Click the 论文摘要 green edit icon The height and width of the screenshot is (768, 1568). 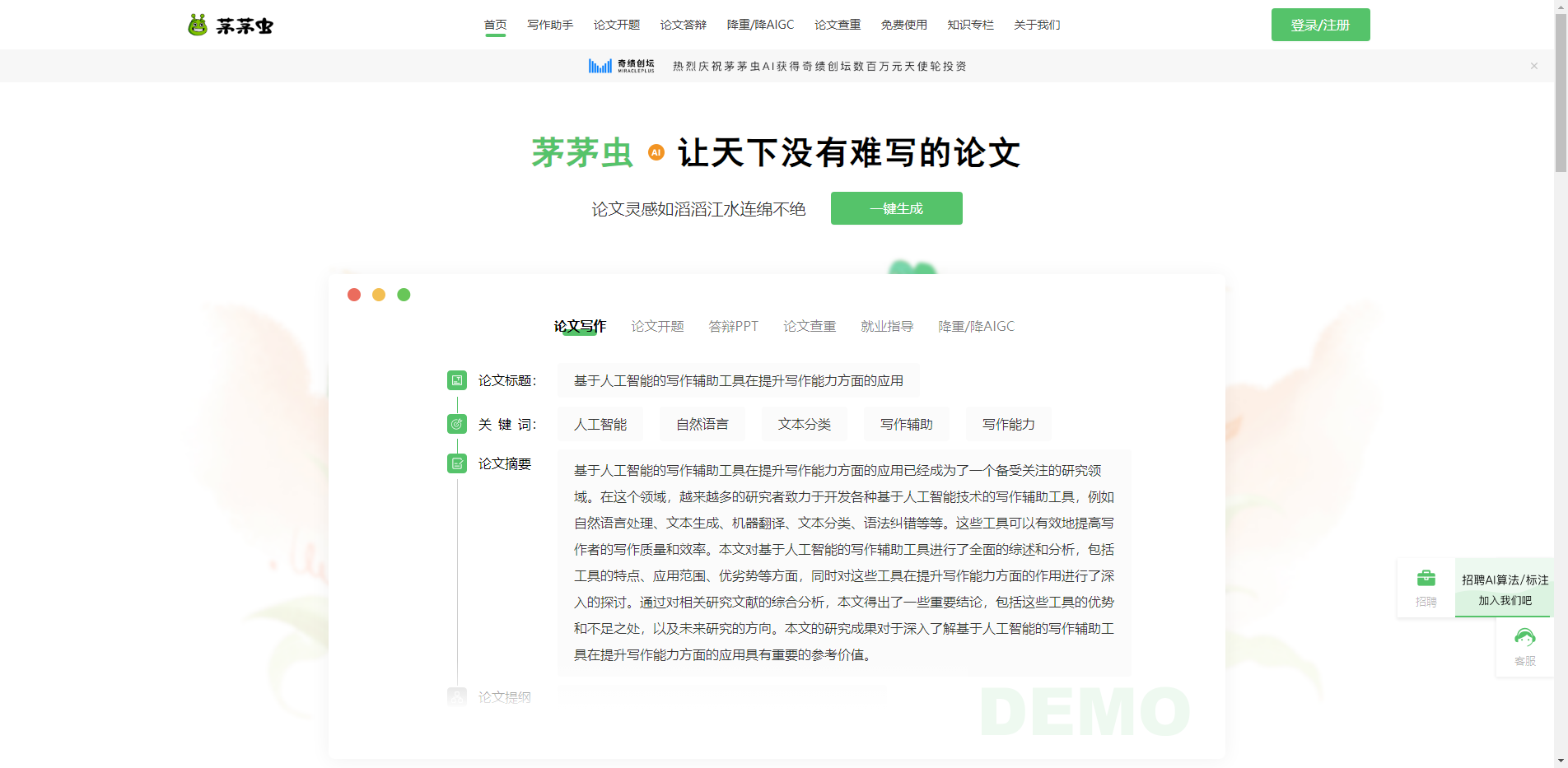tap(457, 463)
